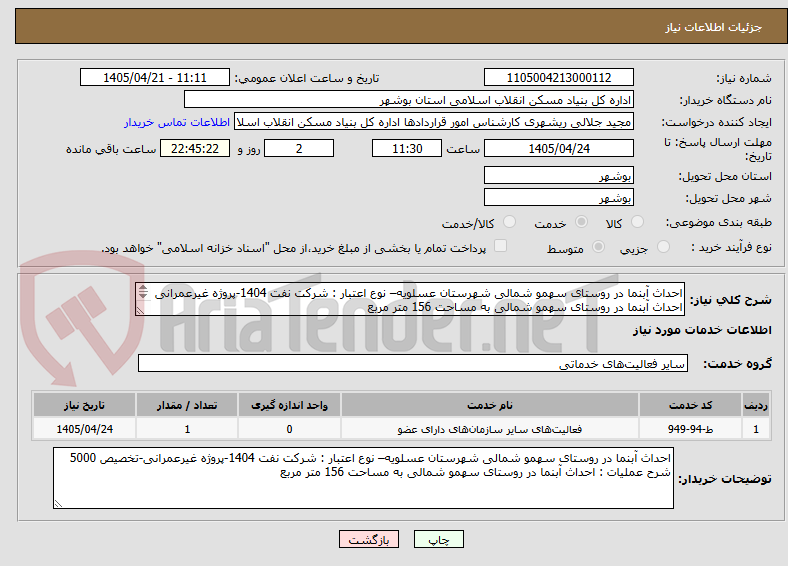Viewport: 788px width, 566px height.
Task: Select the خدمت radio button
Action: 581,222
